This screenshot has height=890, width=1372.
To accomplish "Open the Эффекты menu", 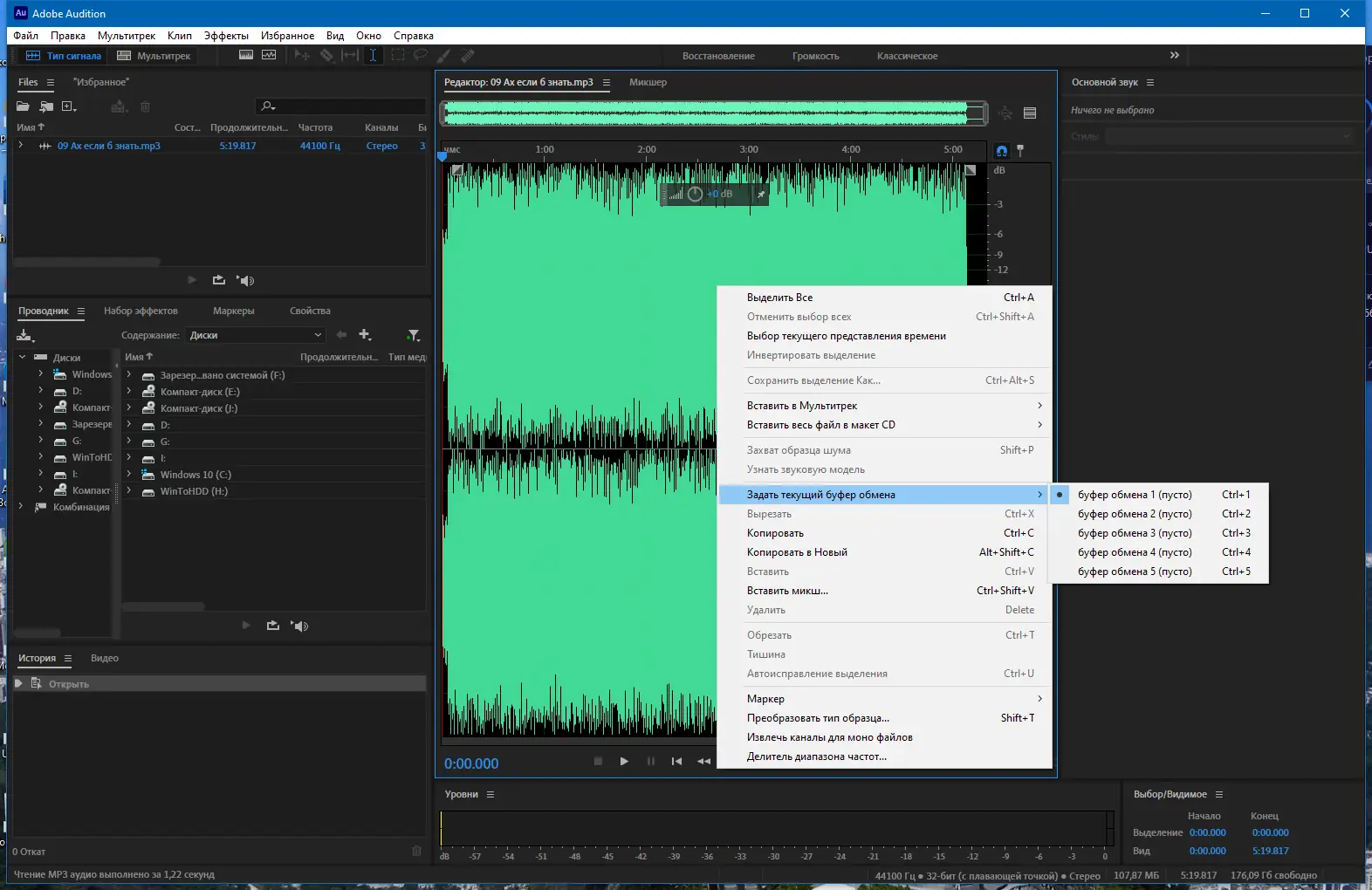I will point(226,36).
